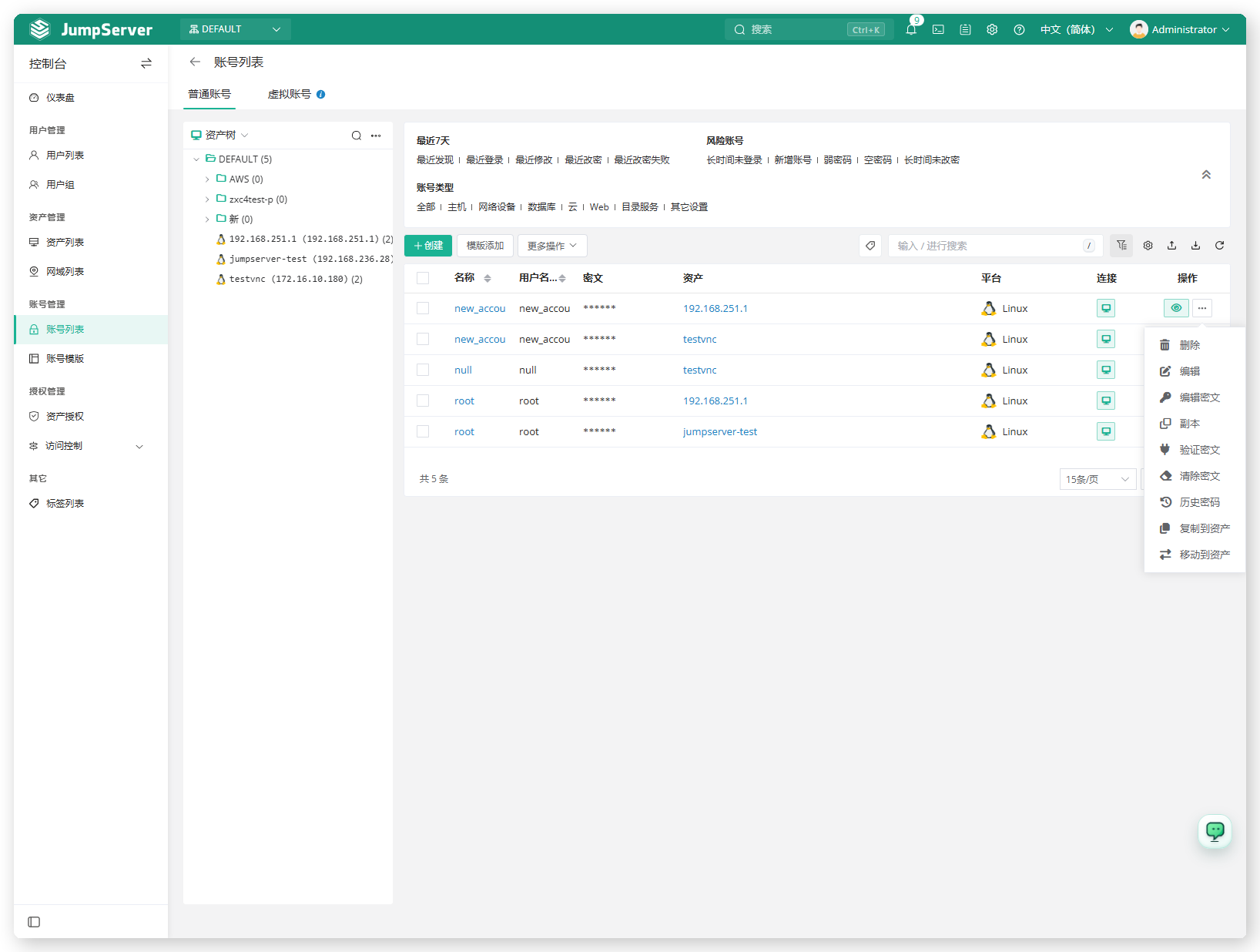
Task: Click the 模版添加 button
Action: click(485, 246)
